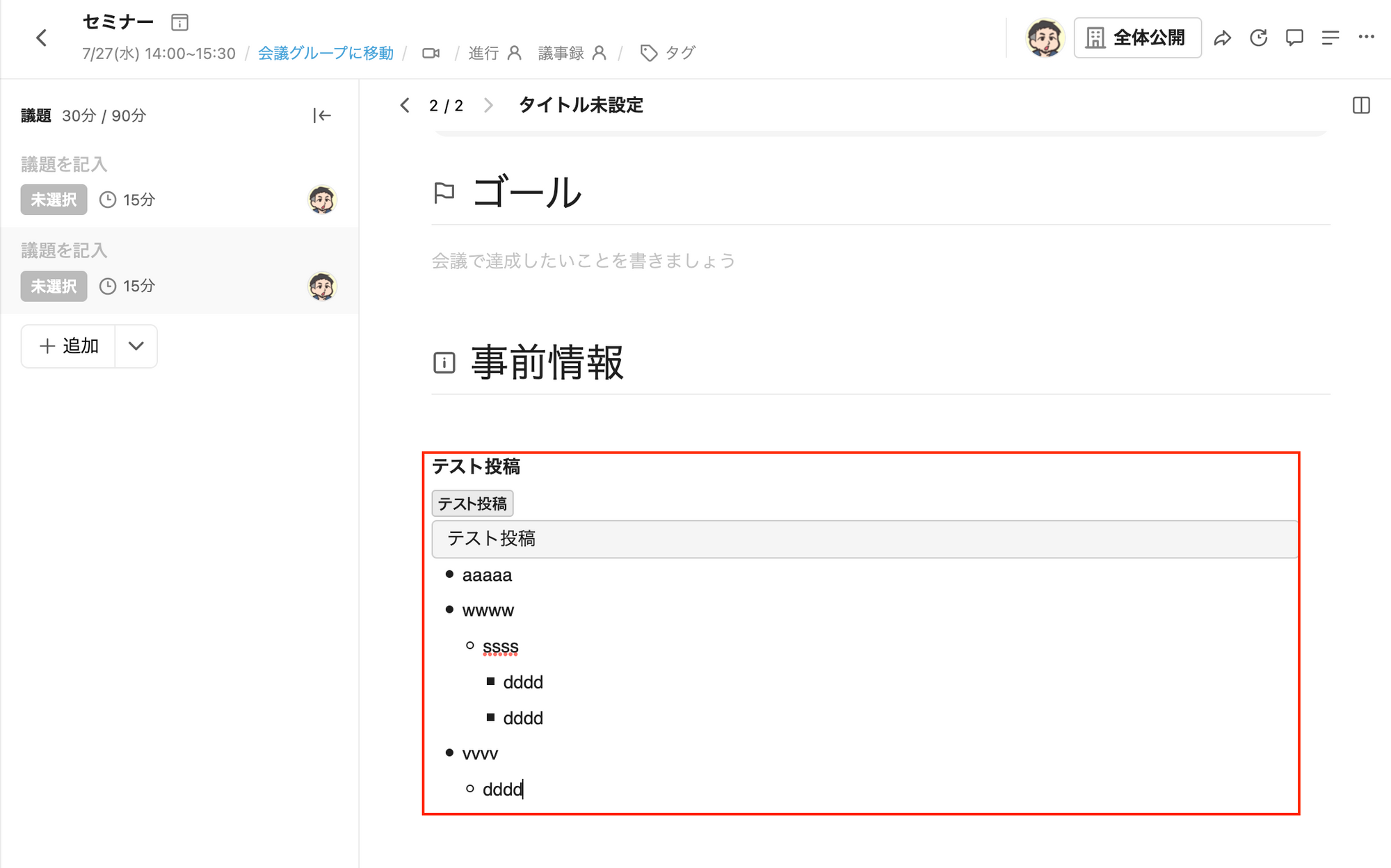Click the flag icon beside ゴール
The height and width of the screenshot is (868, 1391).
444,193
